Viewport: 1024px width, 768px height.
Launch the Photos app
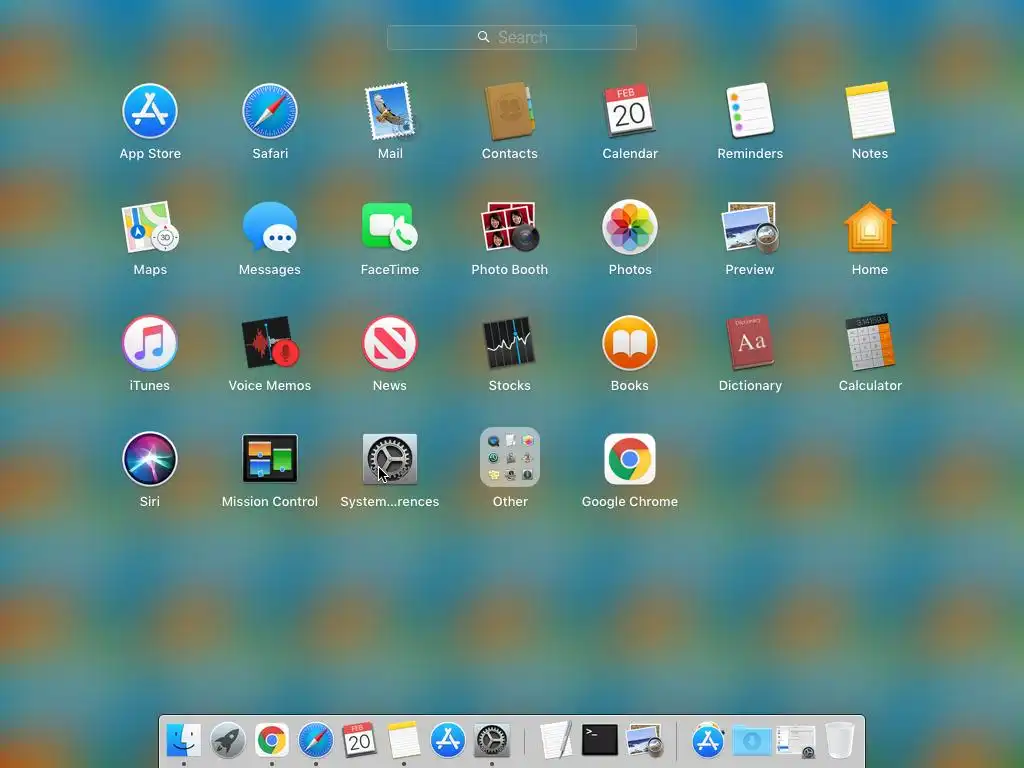tap(630, 227)
